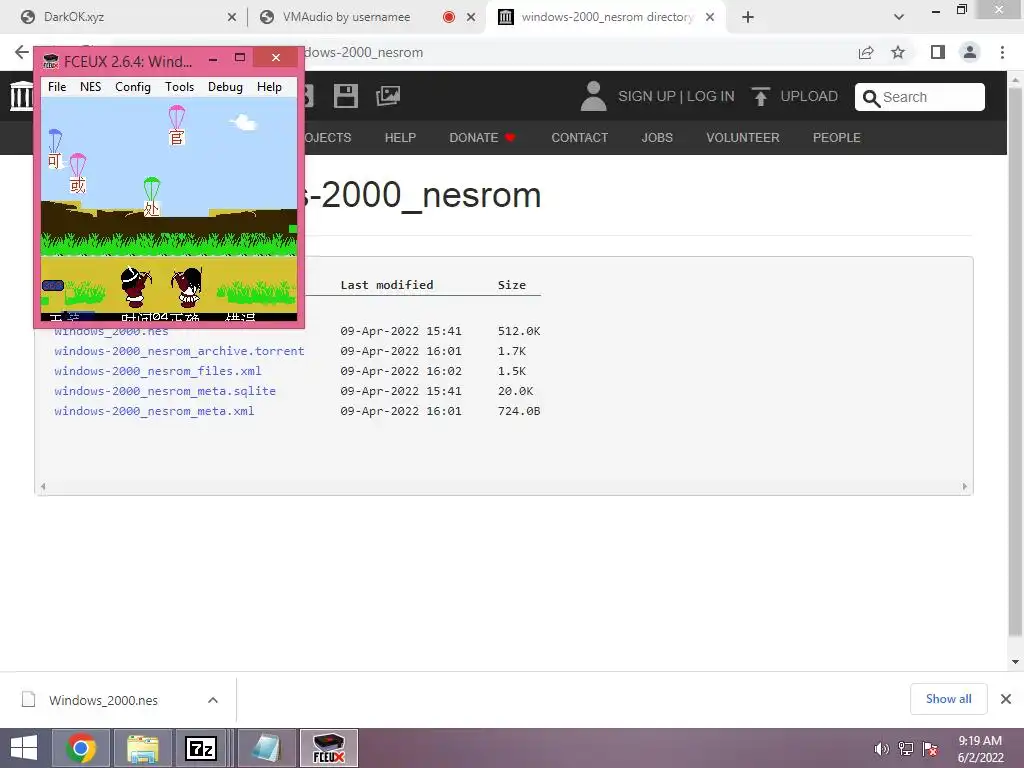This screenshot has height=768, width=1024.
Task: Open windows-2000_nesrom_files.xml file link
Action: point(157,371)
